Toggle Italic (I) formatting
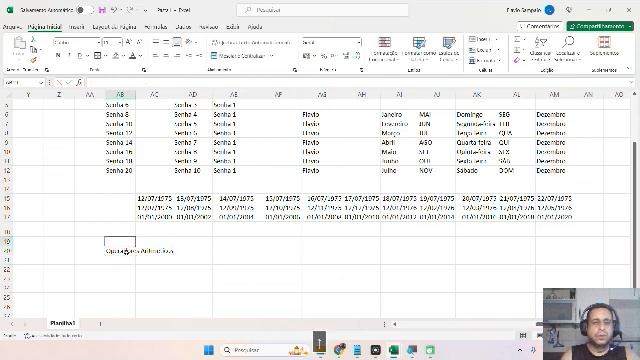640x360 pixels. (69, 56)
